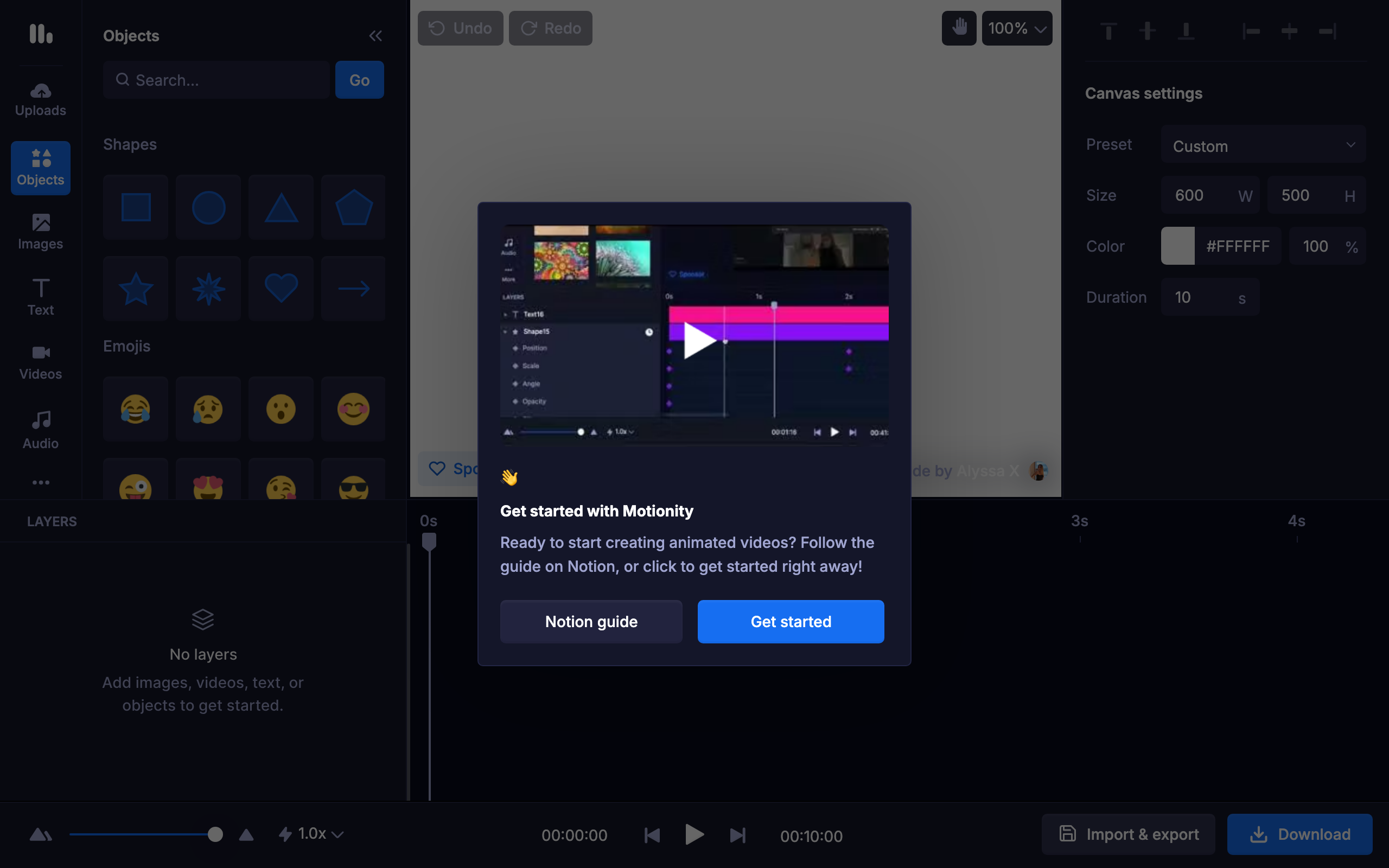Collapse the Objects panel

pos(375,36)
